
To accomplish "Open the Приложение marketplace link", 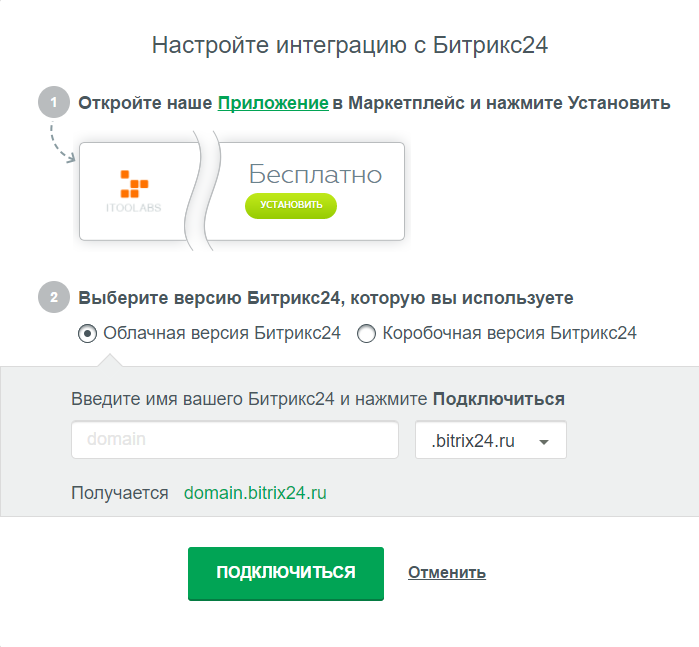I will [273, 103].
